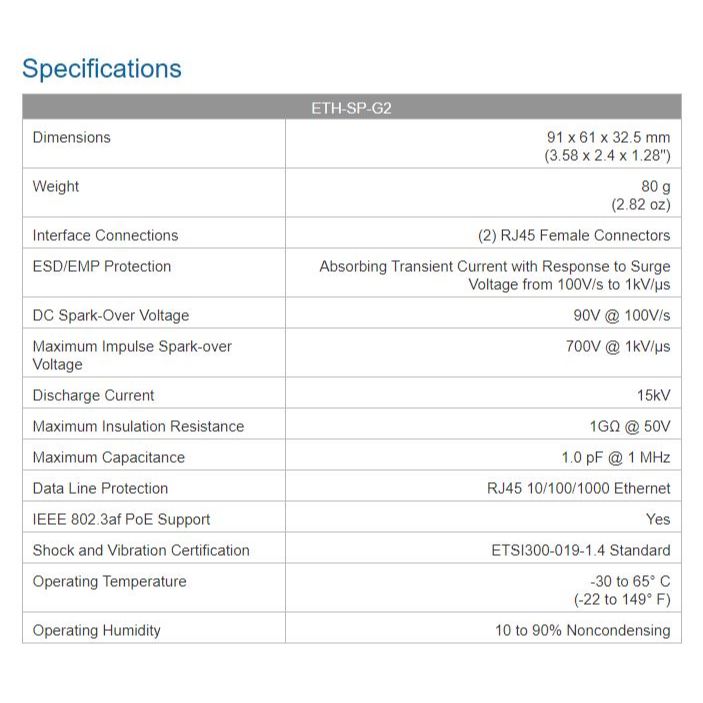The image size is (703, 703).
Task: Select the Weight row label
Action: [56, 186]
